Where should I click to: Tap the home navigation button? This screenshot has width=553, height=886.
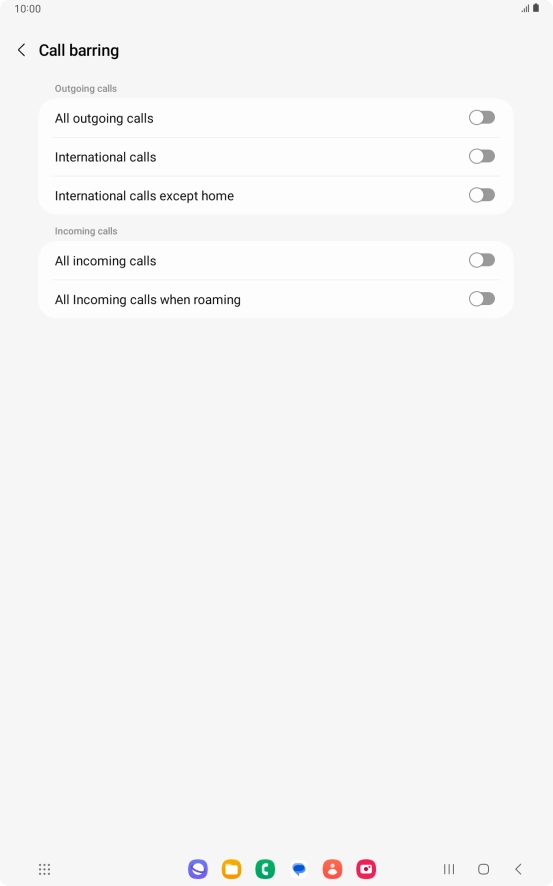click(x=484, y=869)
